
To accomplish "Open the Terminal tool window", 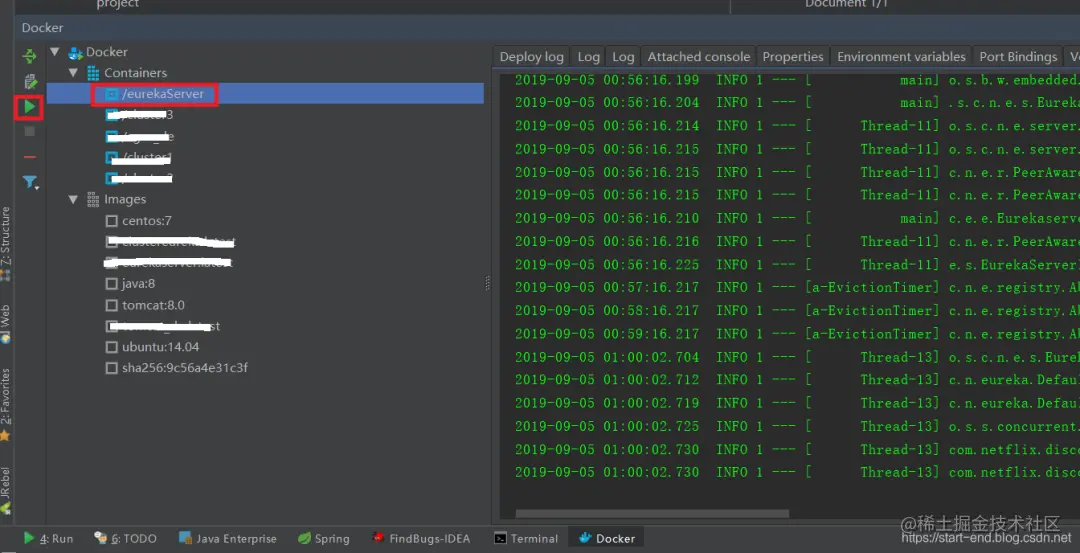I will (x=526, y=539).
